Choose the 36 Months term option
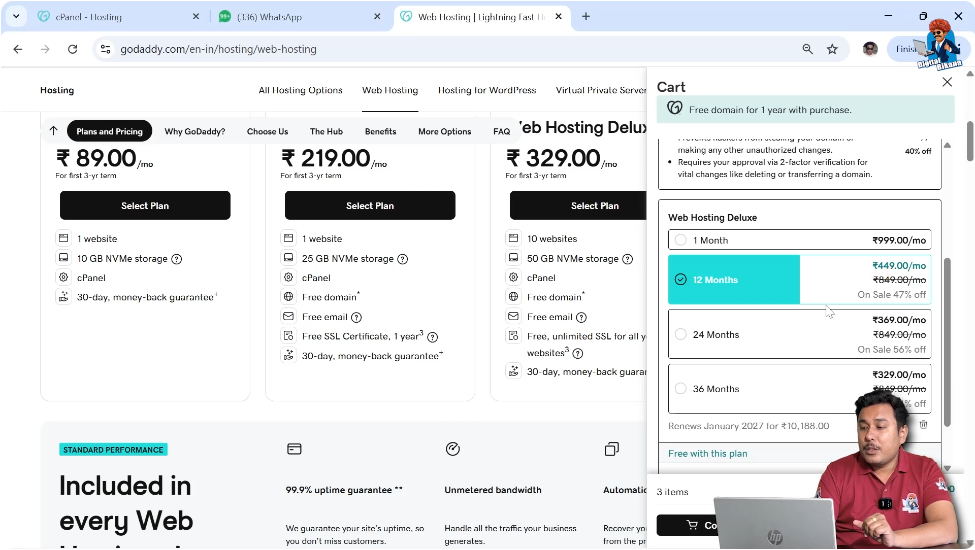This screenshot has width=975, height=550. click(x=800, y=388)
